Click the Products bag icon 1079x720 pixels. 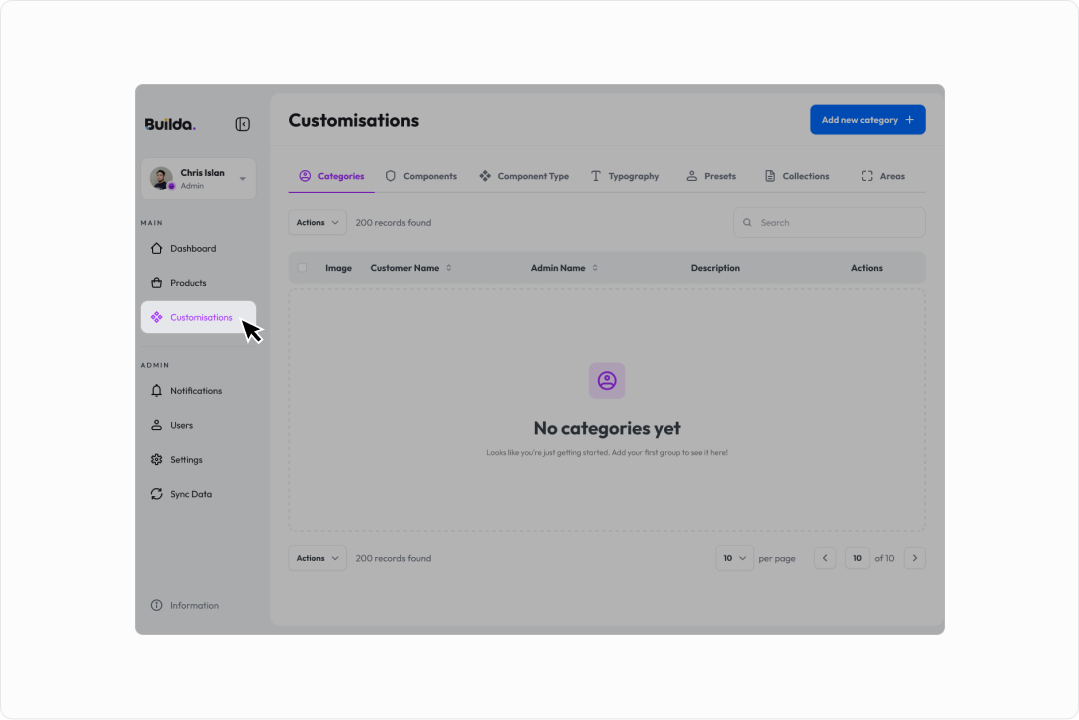coord(156,283)
